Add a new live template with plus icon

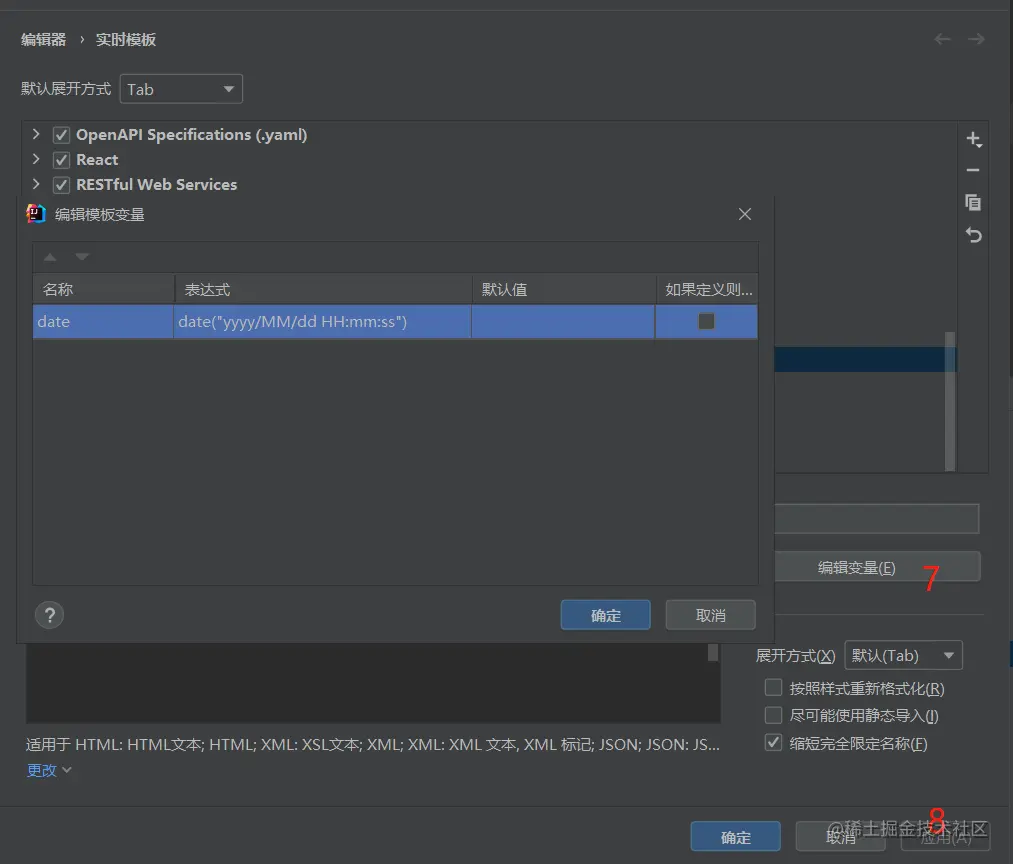[x=974, y=140]
